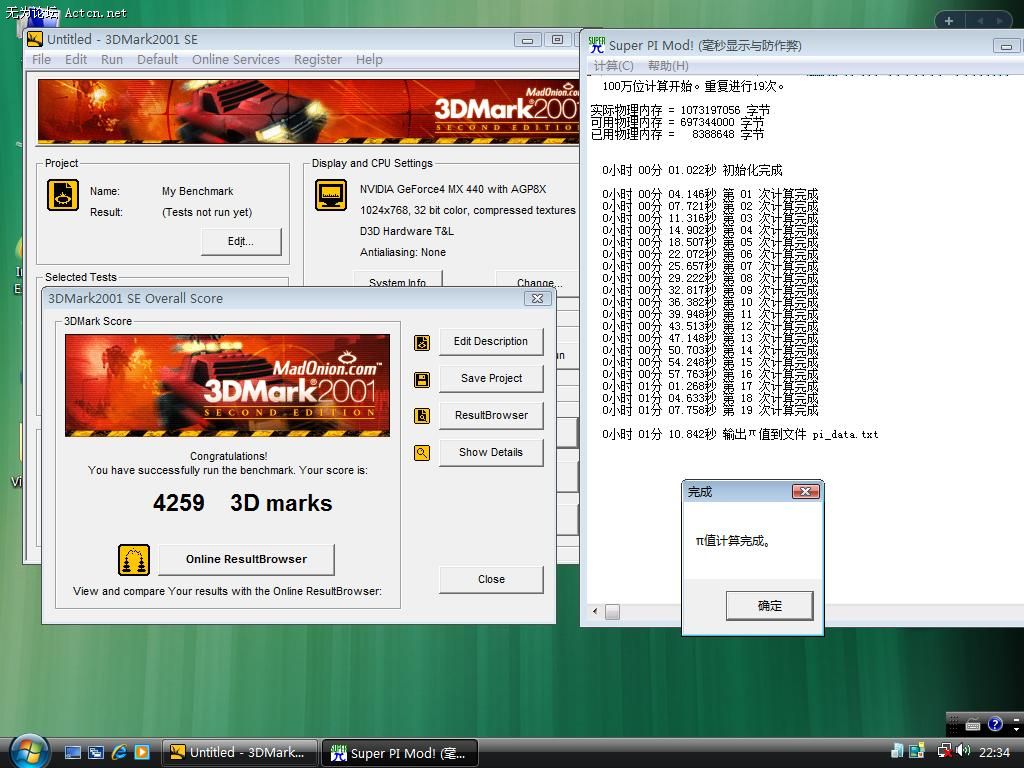
Task: Click the '第 19 次计算完成' line
Action: tap(710, 410)
